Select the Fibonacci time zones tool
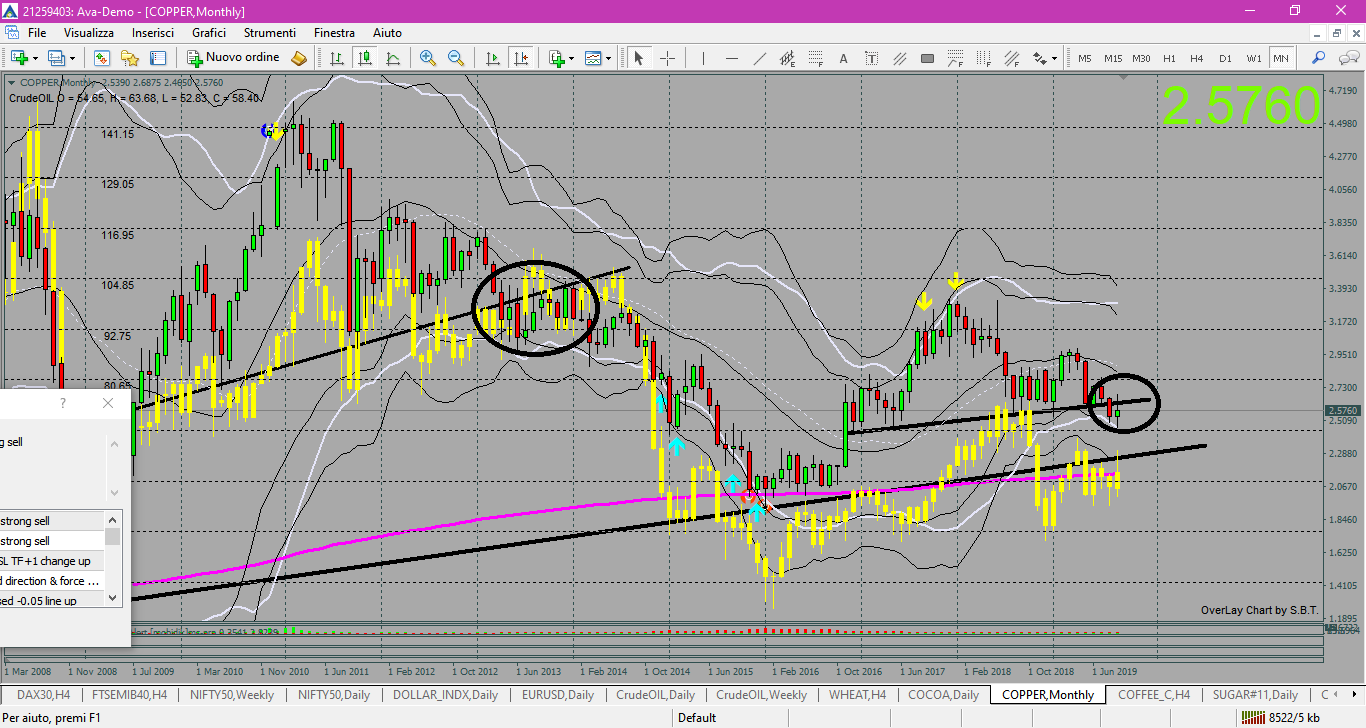This screenshot has height=728, width=1366. (x=983, y=58)
